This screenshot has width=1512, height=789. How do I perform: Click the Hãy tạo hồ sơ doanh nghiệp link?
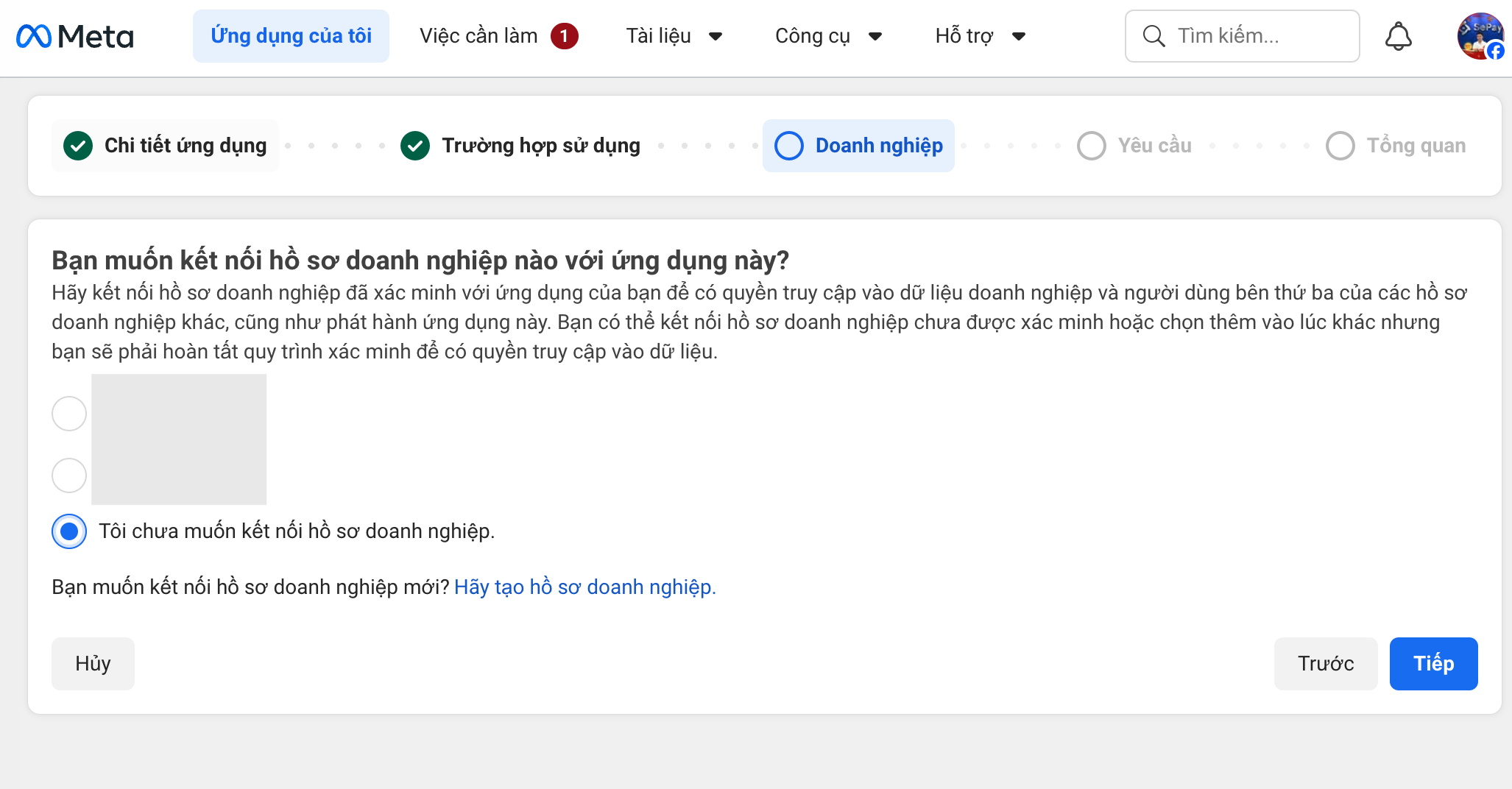pyautogui.click(x=586, y=587)
